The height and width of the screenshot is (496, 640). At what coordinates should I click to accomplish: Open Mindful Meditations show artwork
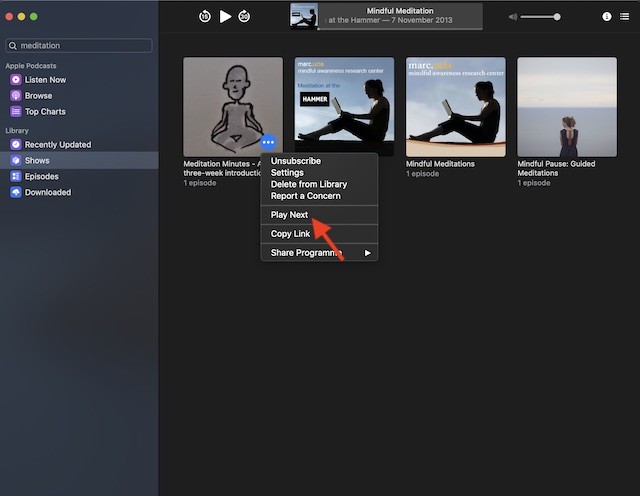456,107
